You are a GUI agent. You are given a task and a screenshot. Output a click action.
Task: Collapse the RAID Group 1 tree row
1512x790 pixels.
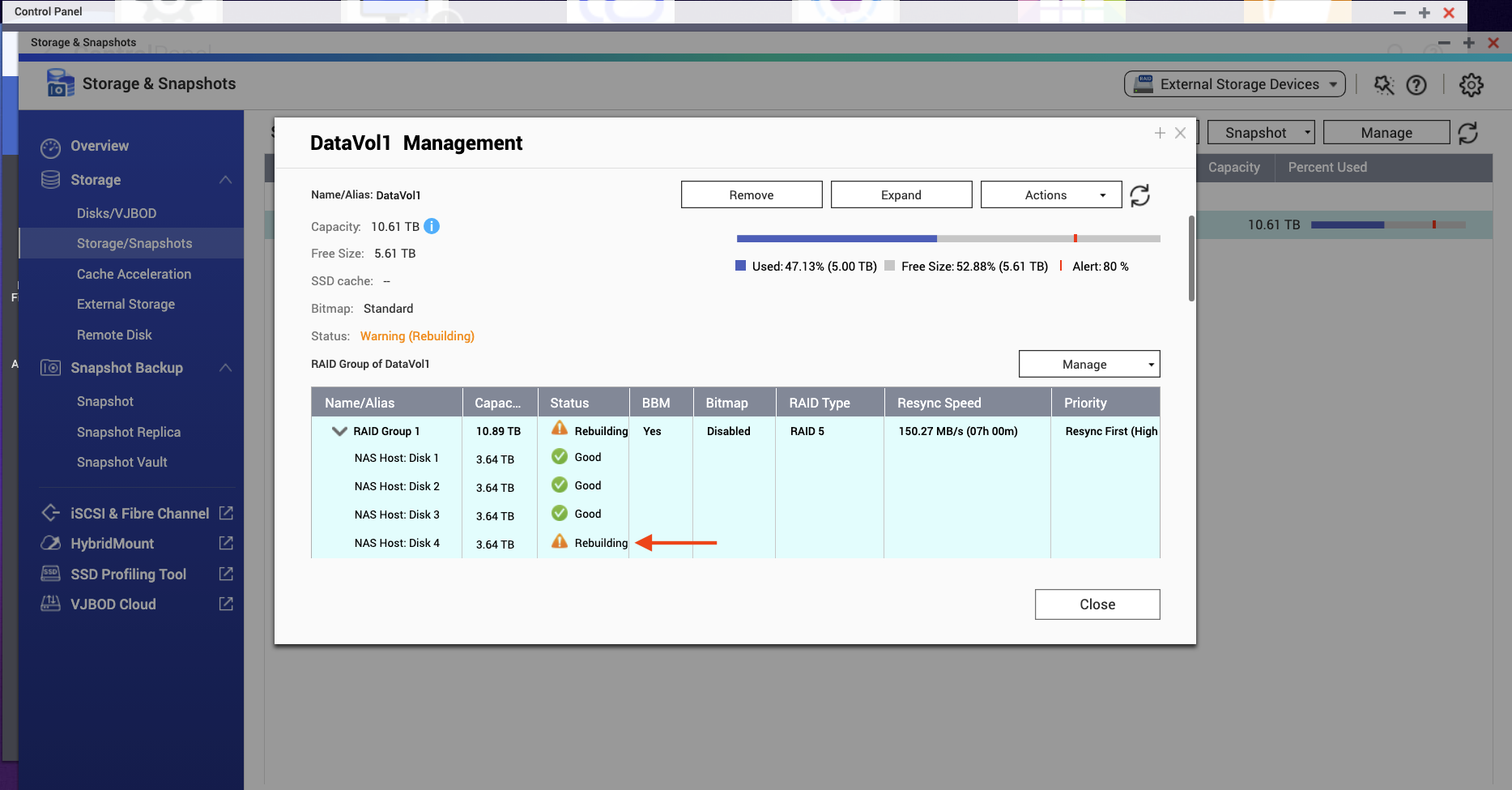tap(339, 432)
